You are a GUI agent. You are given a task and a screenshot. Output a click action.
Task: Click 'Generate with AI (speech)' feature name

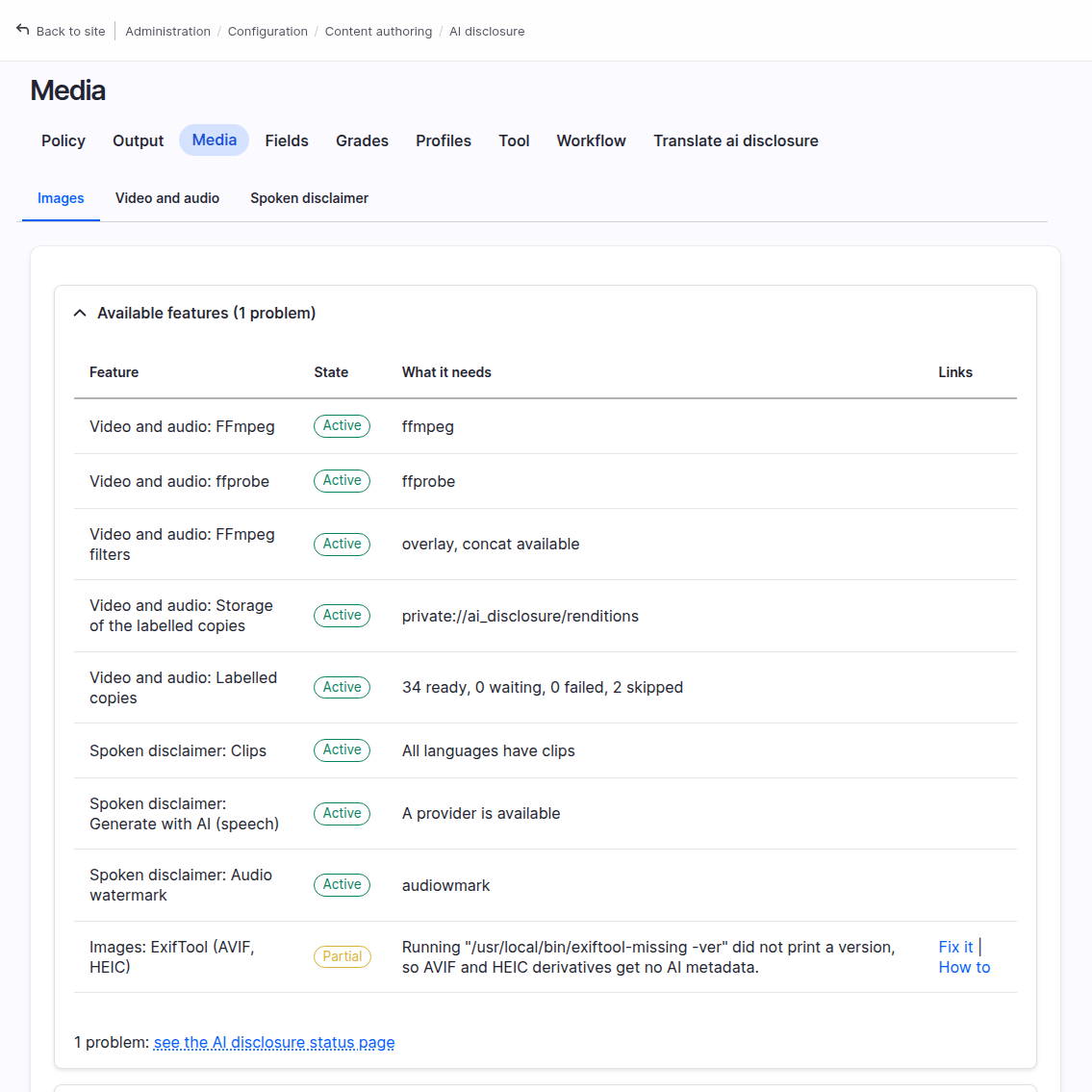(x=184, y=814)
